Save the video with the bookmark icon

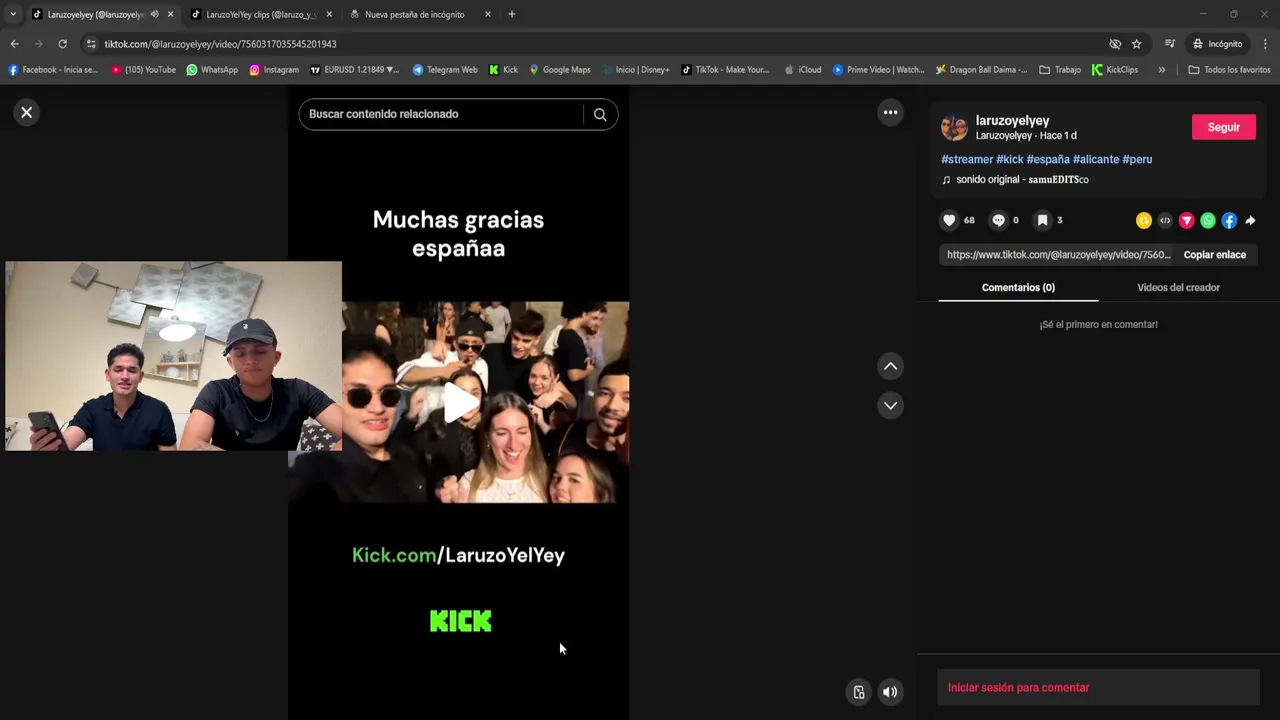pyautogui.click(x=1042, y=220)
